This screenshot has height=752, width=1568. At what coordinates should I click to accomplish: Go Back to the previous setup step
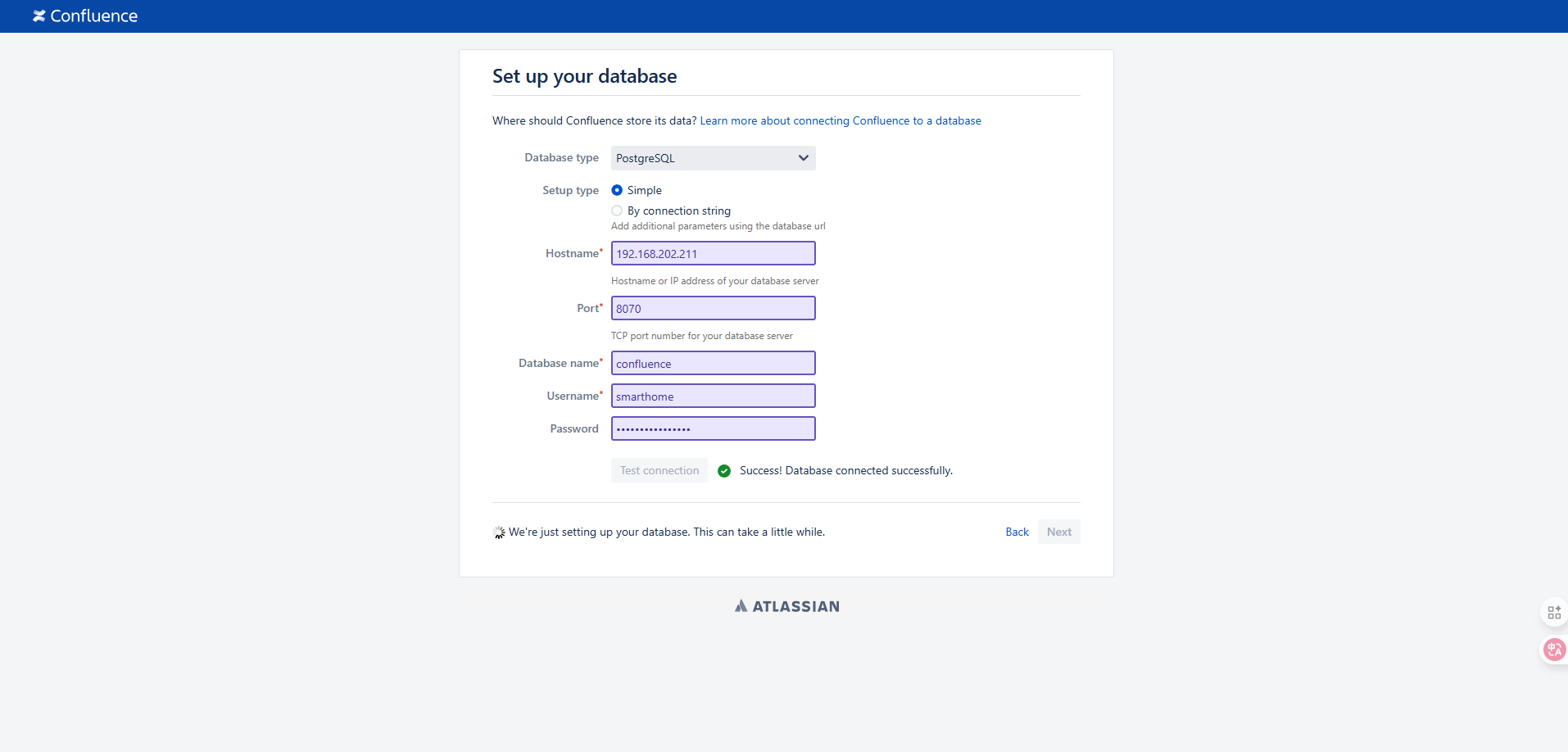click(1017, 532)
